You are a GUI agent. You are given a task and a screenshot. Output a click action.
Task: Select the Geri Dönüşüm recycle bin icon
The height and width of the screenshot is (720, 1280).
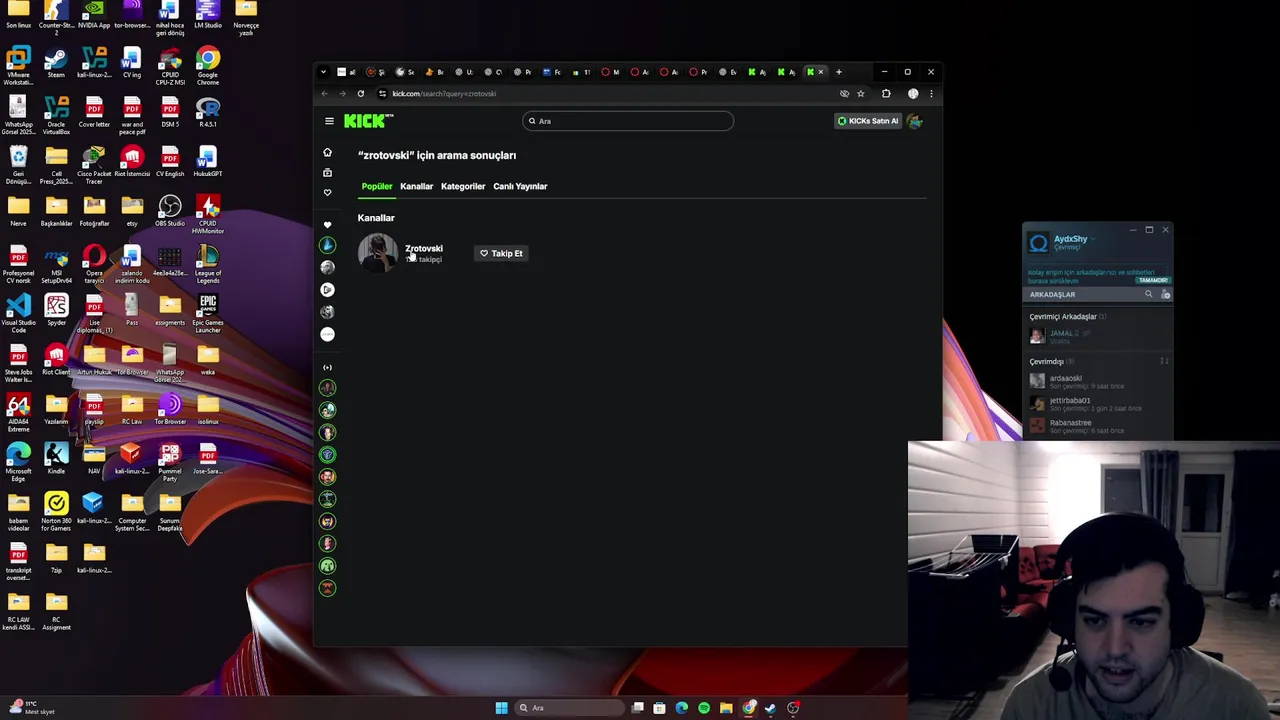[18, 164]
